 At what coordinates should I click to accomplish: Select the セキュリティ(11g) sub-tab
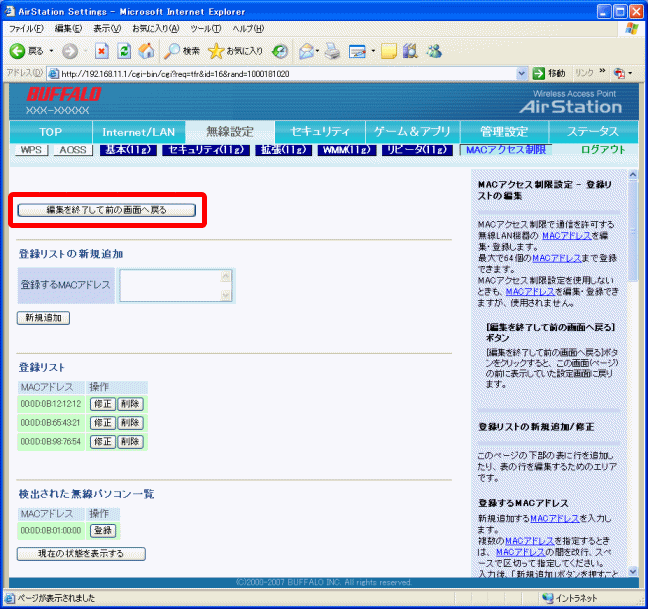tap(206, 150)
